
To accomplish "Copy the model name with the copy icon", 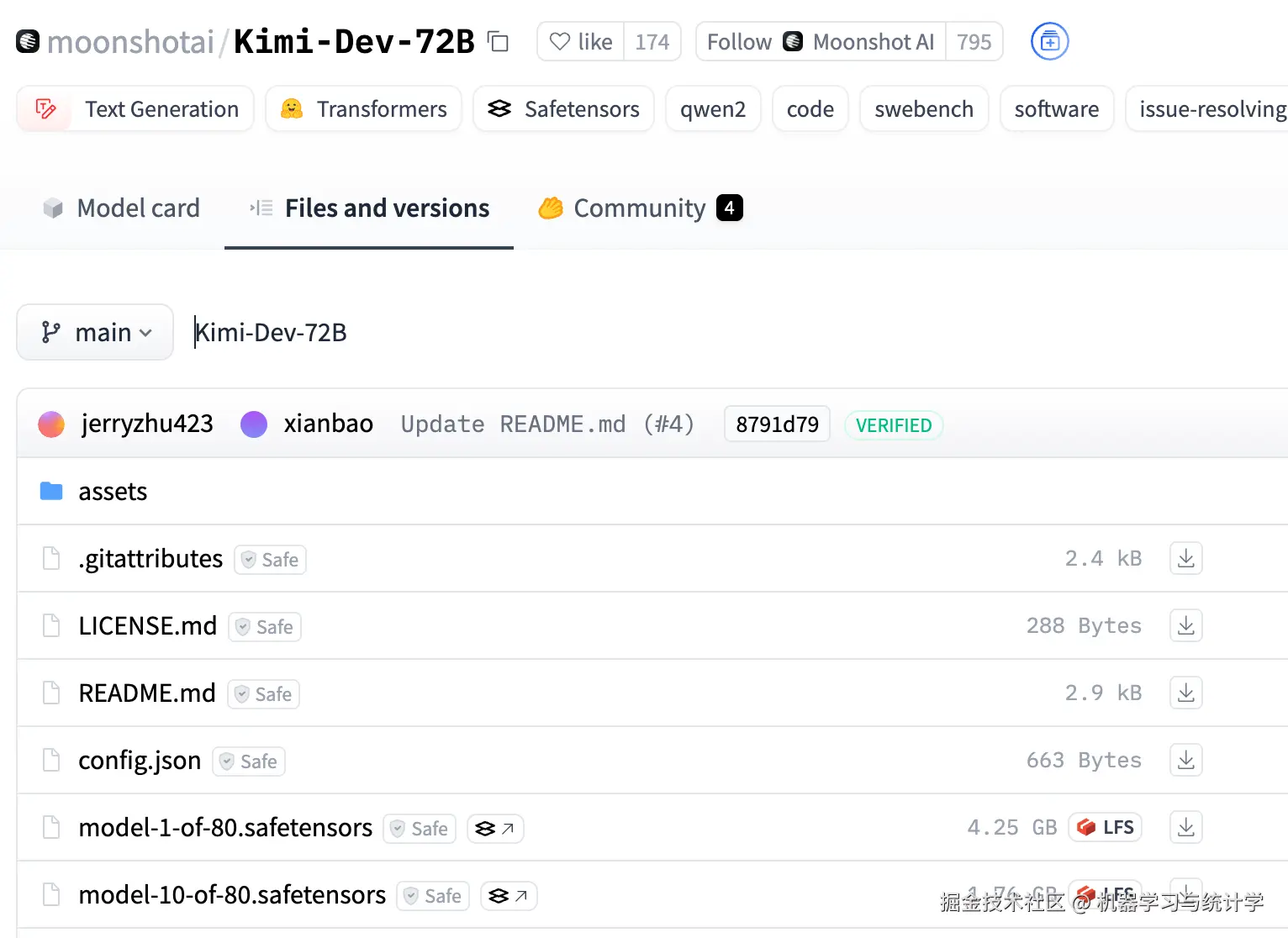I will [499, 41].
